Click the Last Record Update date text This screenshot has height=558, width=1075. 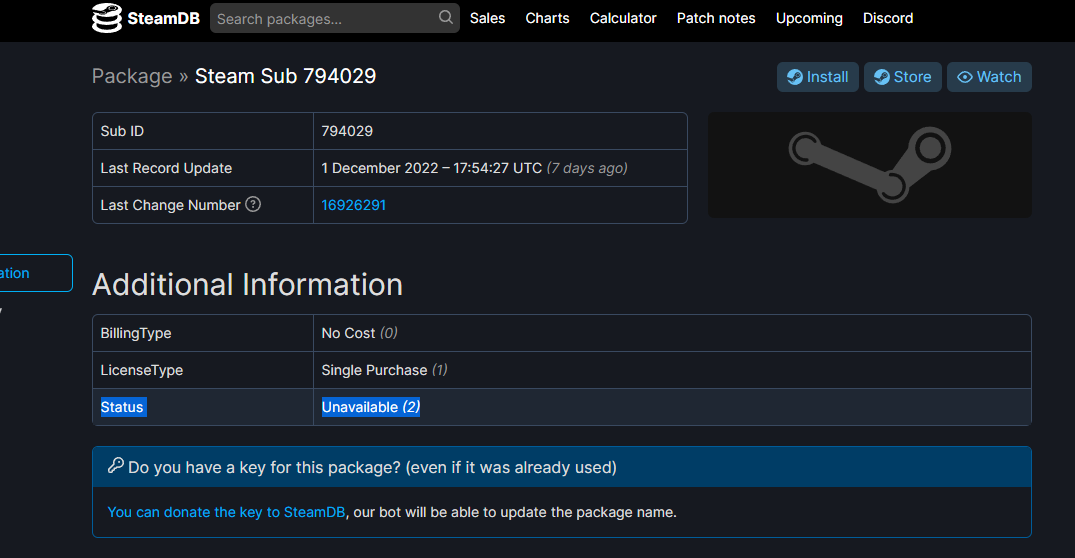pos(432,168)
